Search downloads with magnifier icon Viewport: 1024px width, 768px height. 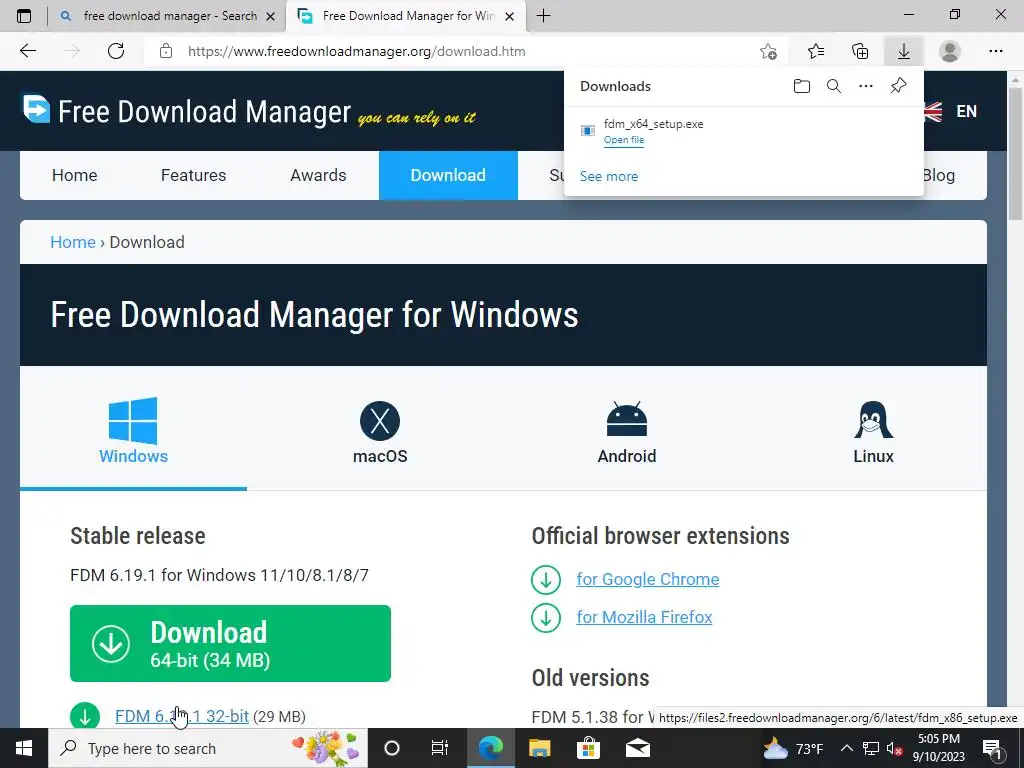[x=834, y=86]
